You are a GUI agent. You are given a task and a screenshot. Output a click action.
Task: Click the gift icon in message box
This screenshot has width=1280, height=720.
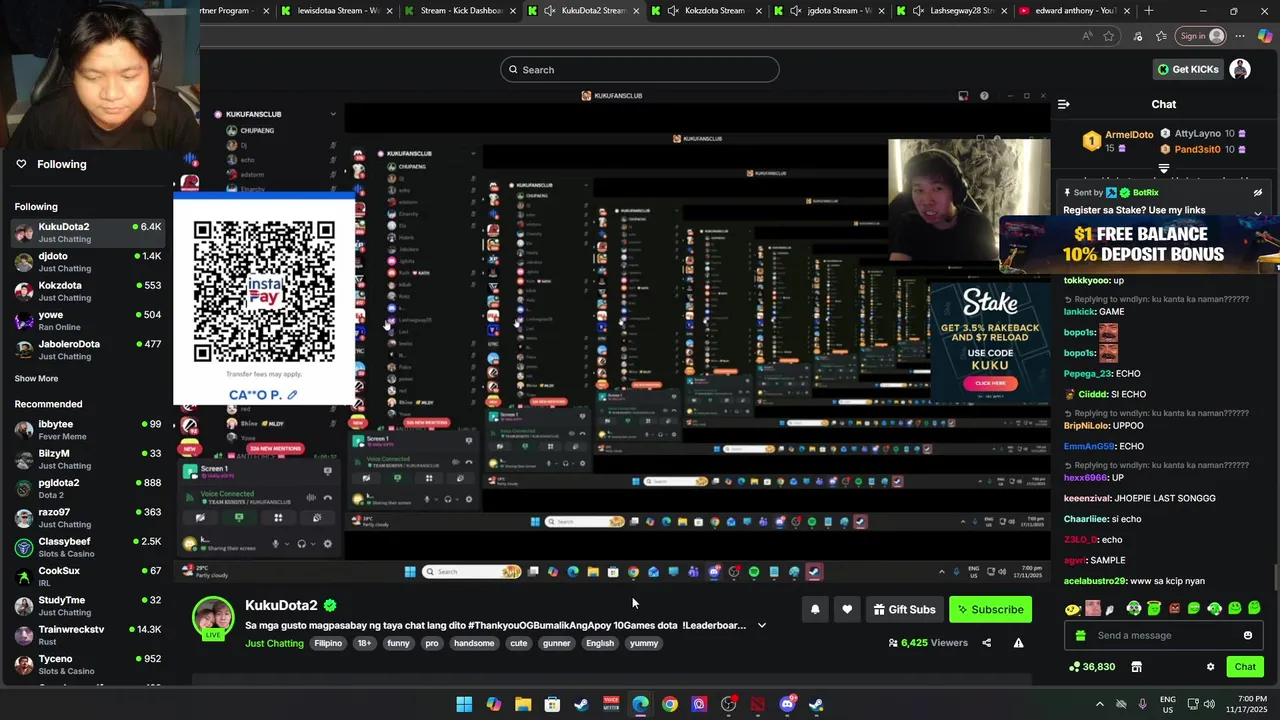click(1080, 636)
